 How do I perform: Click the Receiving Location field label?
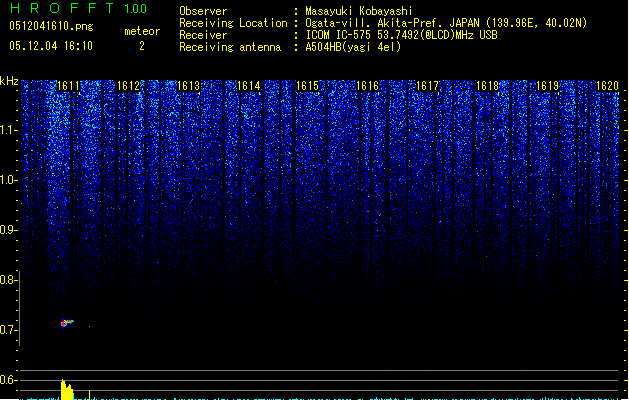pyautogui.click(x=233, y=23)
